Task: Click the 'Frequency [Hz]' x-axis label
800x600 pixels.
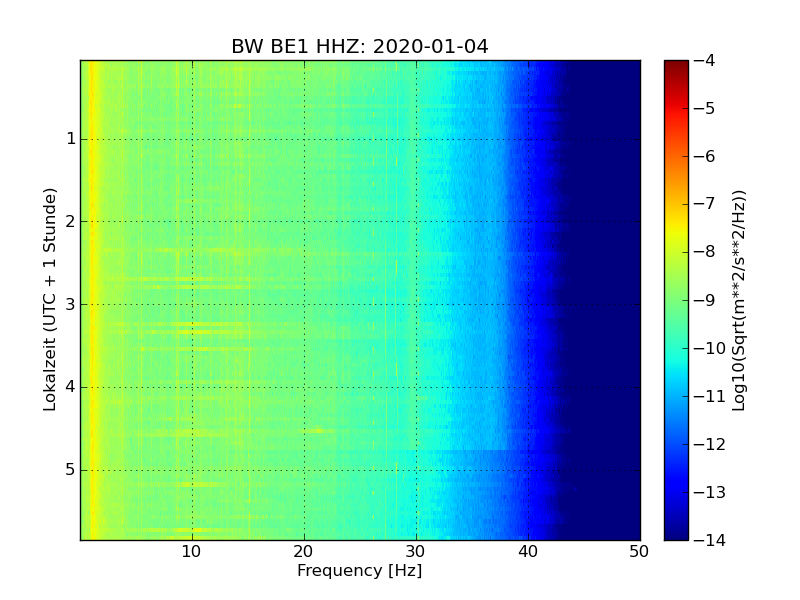Action: point(360,570)
